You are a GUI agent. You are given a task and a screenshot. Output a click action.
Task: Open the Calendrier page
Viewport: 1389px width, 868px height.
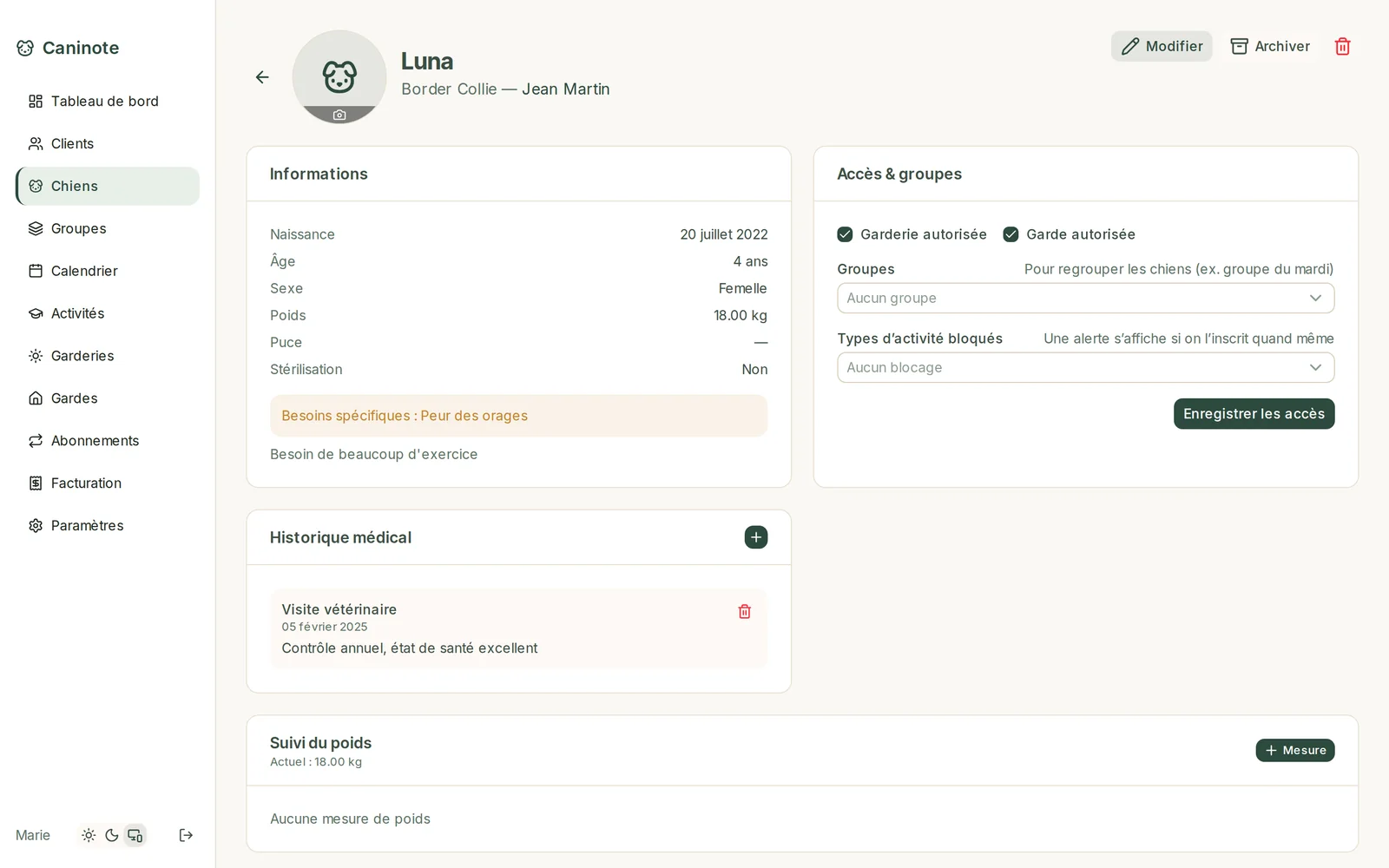pyautogui.click(x=108, y=272)
